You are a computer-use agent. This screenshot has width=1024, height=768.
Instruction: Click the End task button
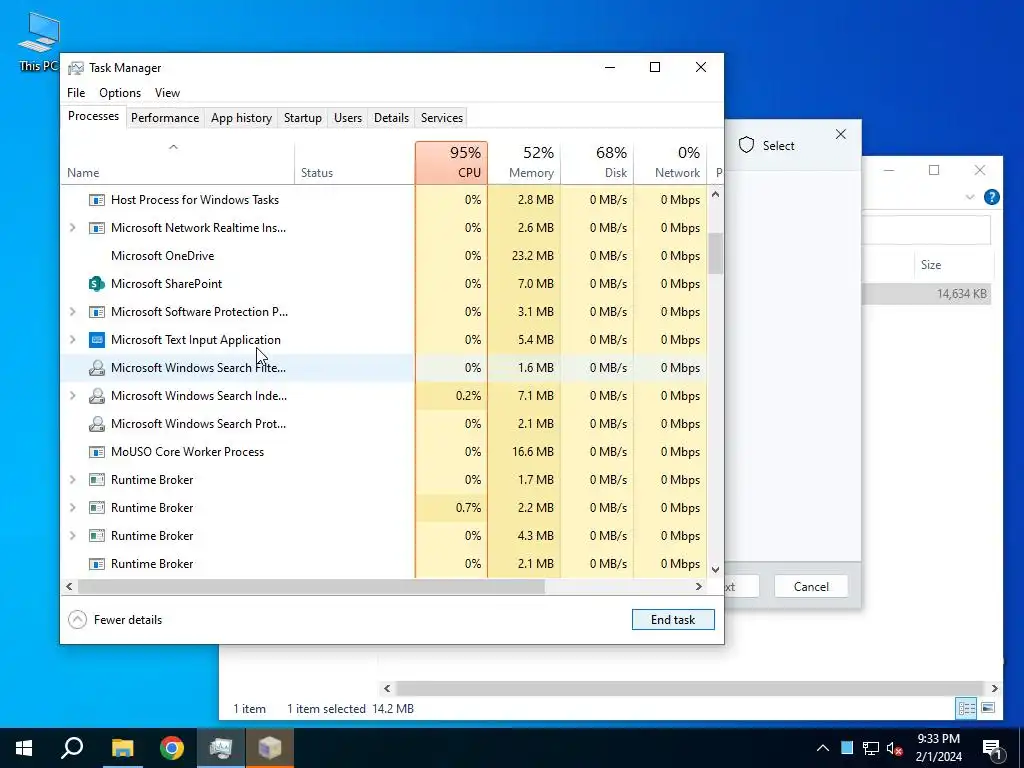coord(673,620)
